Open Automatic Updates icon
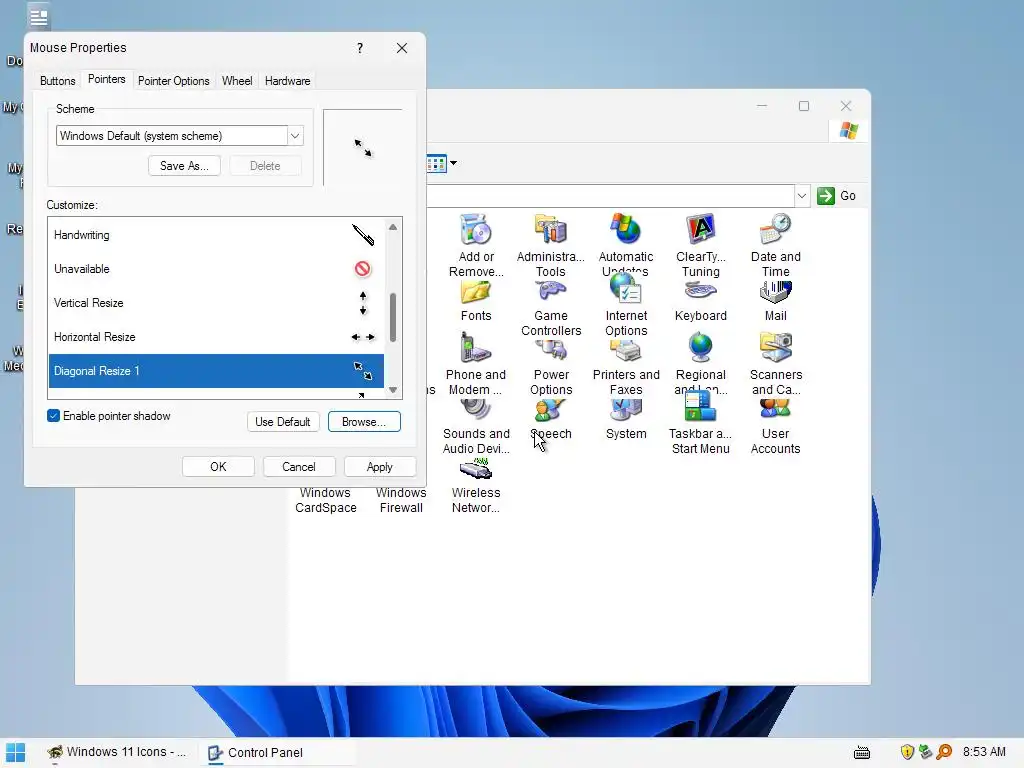Image resolution: width=1024 pixels, height=768 pixels. 626,229
